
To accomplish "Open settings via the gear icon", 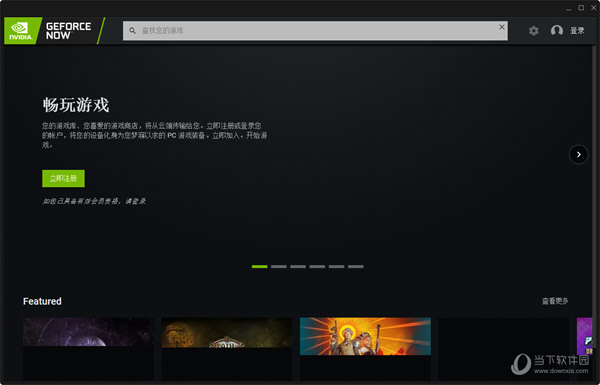I will (x=533, y=31).
